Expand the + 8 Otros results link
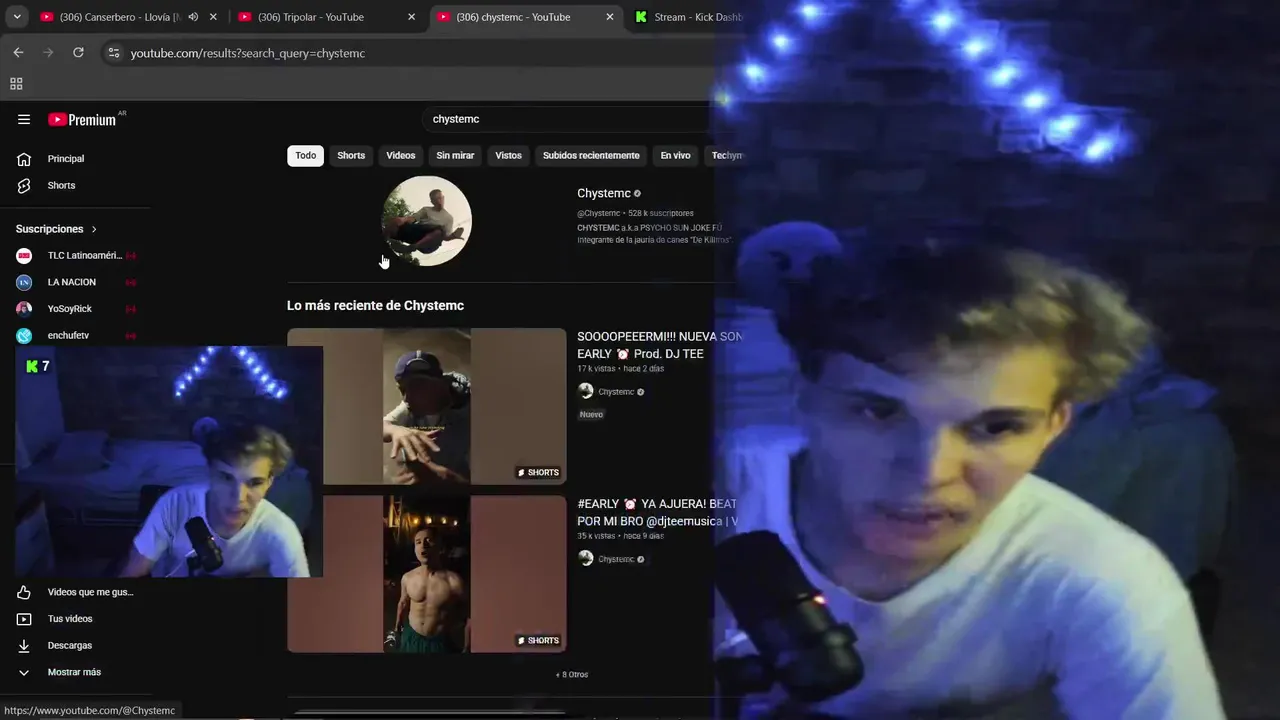This screenshot has height=720, width=1280. coord(572,674)
